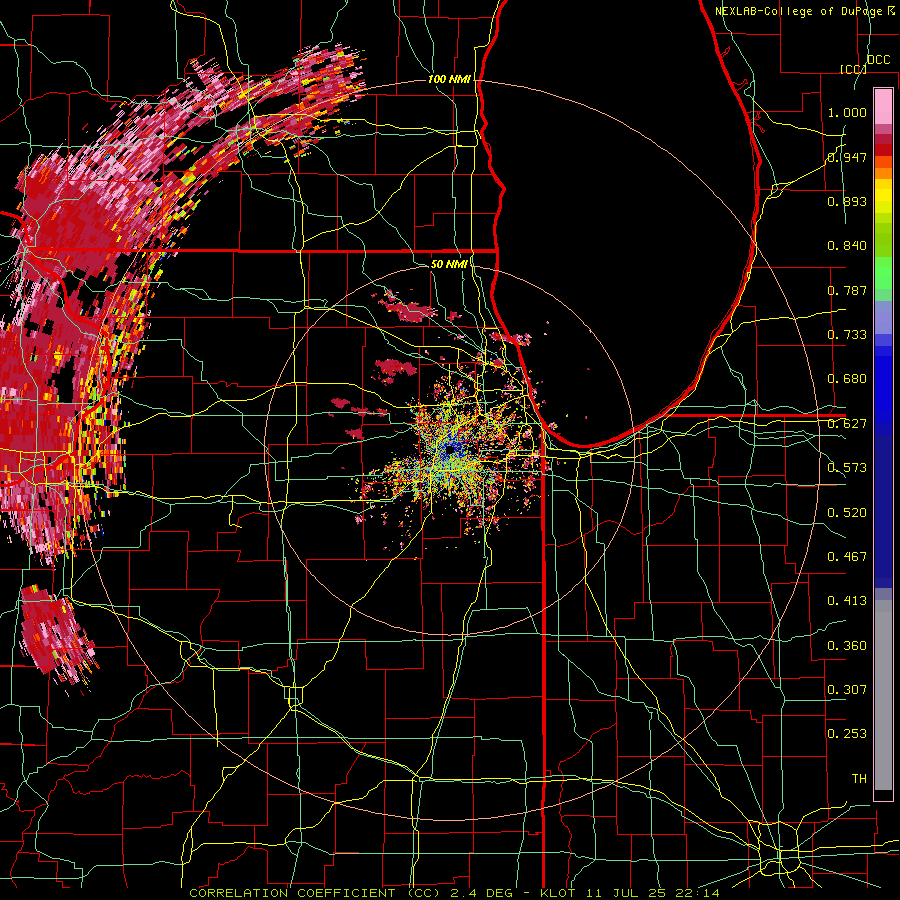
Task: Click the 1.000 value on color scale
Action: (847, 112)
